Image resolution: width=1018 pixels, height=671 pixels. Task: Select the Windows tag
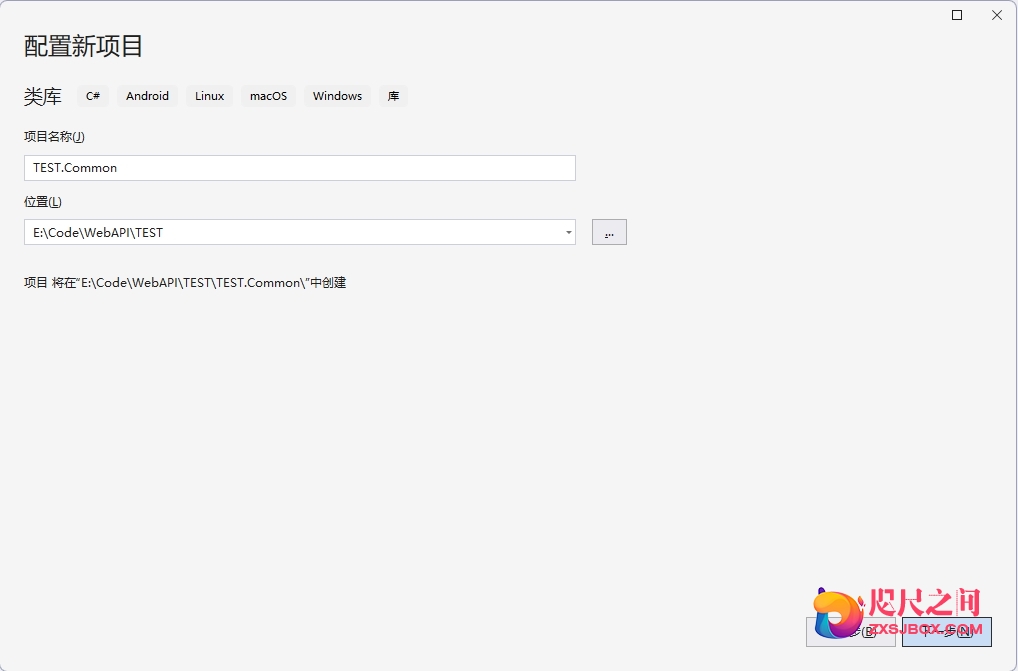coord(337,96)
